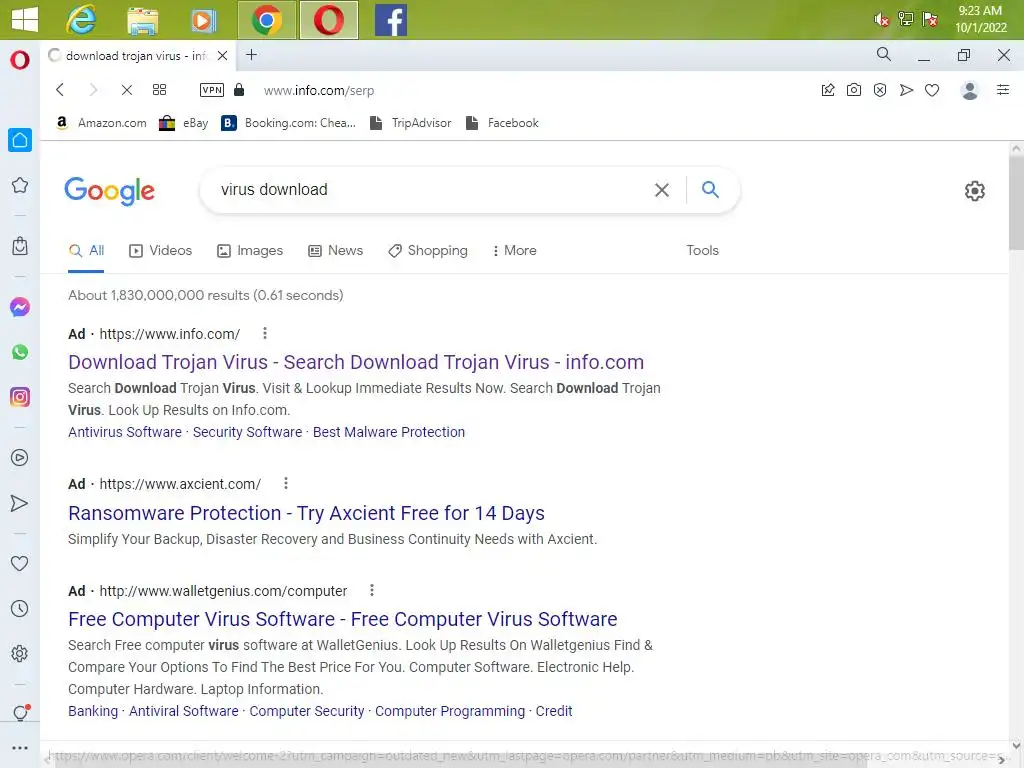Viewport: 1024px width, 768px height.
Task: Close the 'download trojan virus' tab
Action: click(x=223, y=56)
